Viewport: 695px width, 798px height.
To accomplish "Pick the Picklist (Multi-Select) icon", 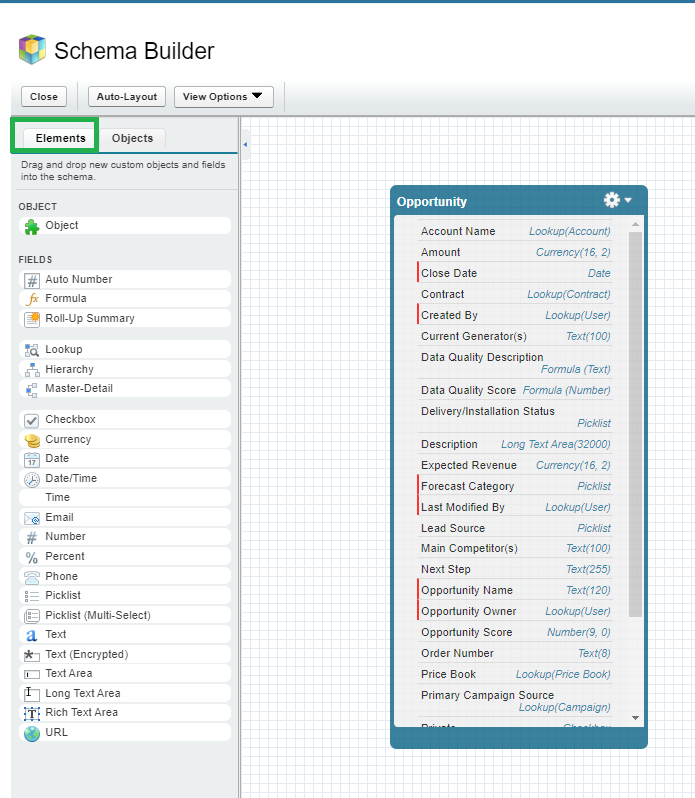I will [32, 616].
